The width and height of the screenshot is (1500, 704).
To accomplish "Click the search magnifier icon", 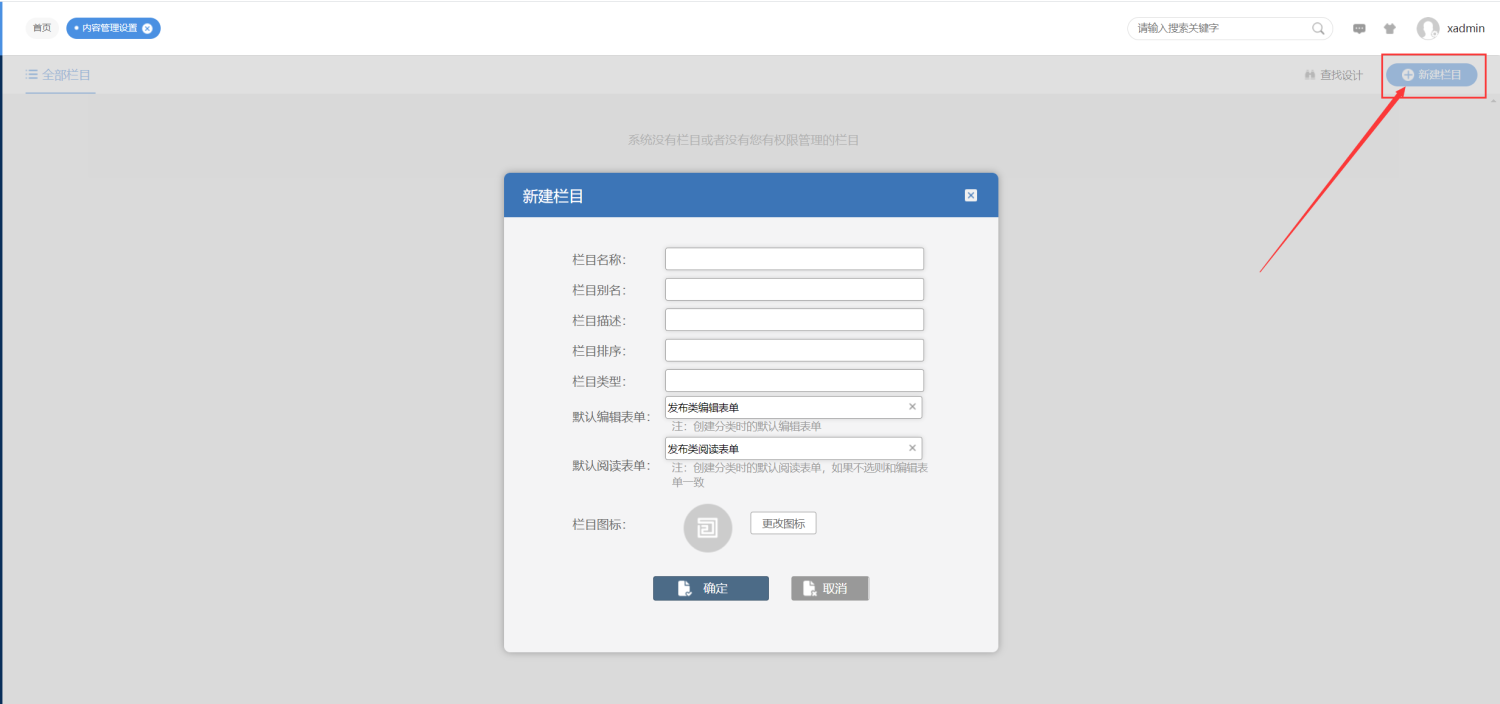I will (x=1318, y=29).
